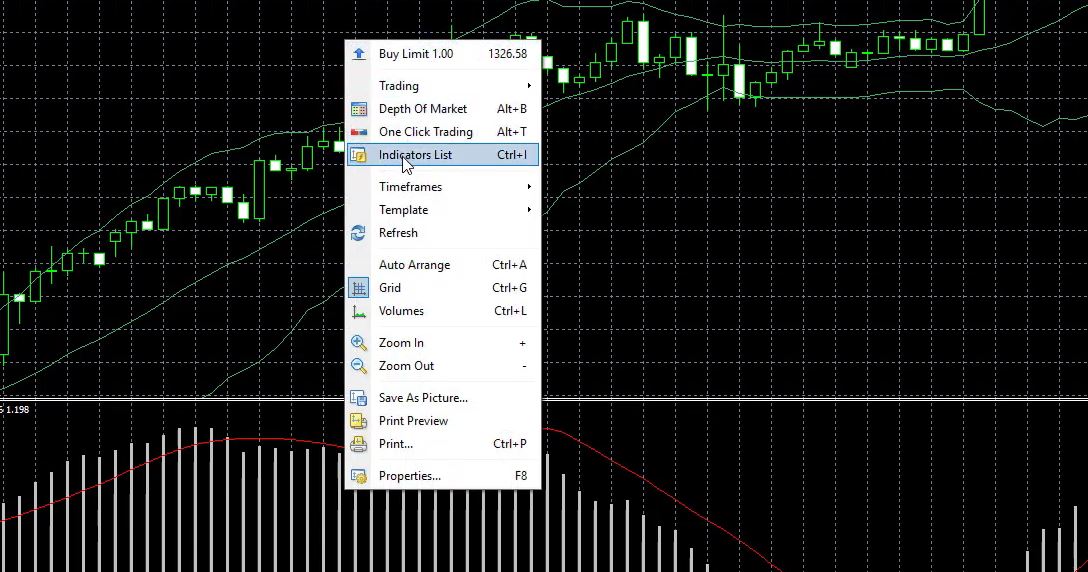
Task: Toggle Volumes display on chart
Action: [401, 311]
